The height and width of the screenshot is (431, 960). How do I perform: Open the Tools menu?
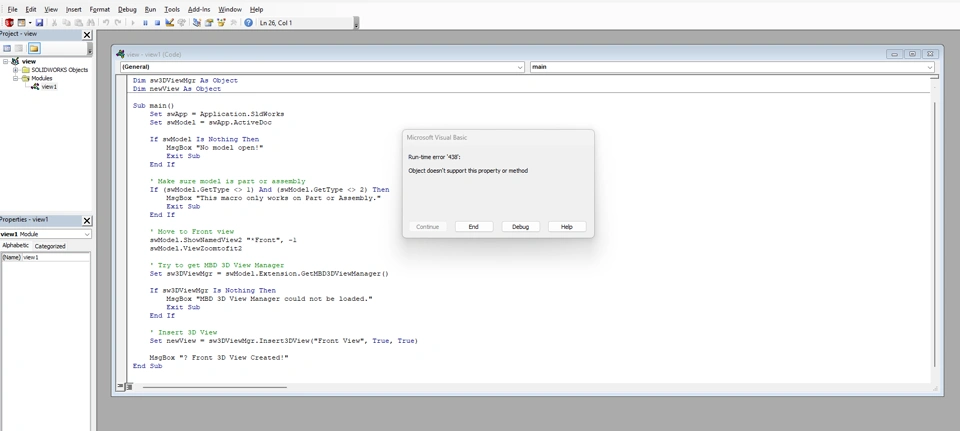[x=172, y=9]
